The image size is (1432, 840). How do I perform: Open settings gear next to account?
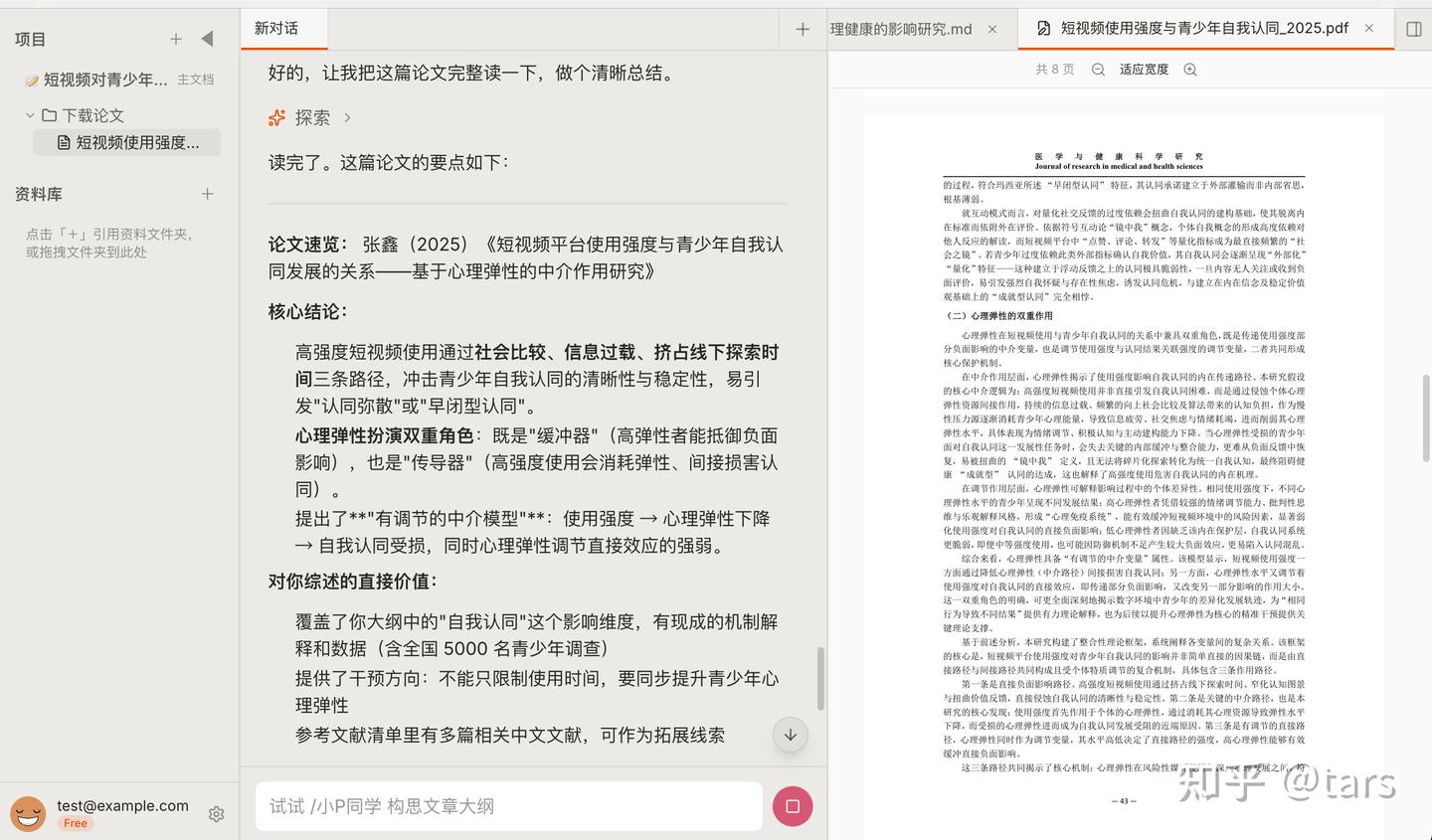pos(216,814)
